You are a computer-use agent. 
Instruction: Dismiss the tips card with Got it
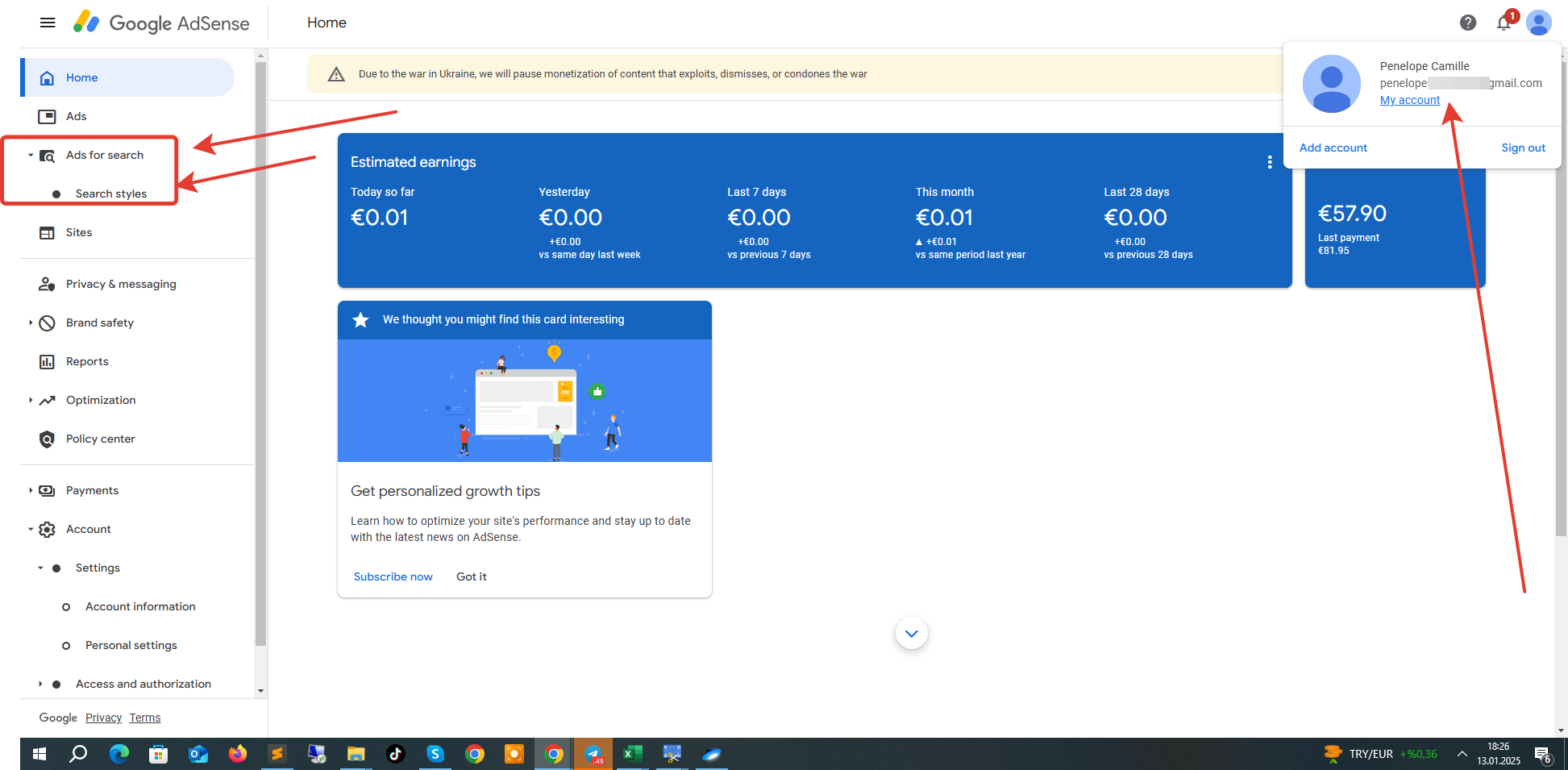tap(472, 576)
